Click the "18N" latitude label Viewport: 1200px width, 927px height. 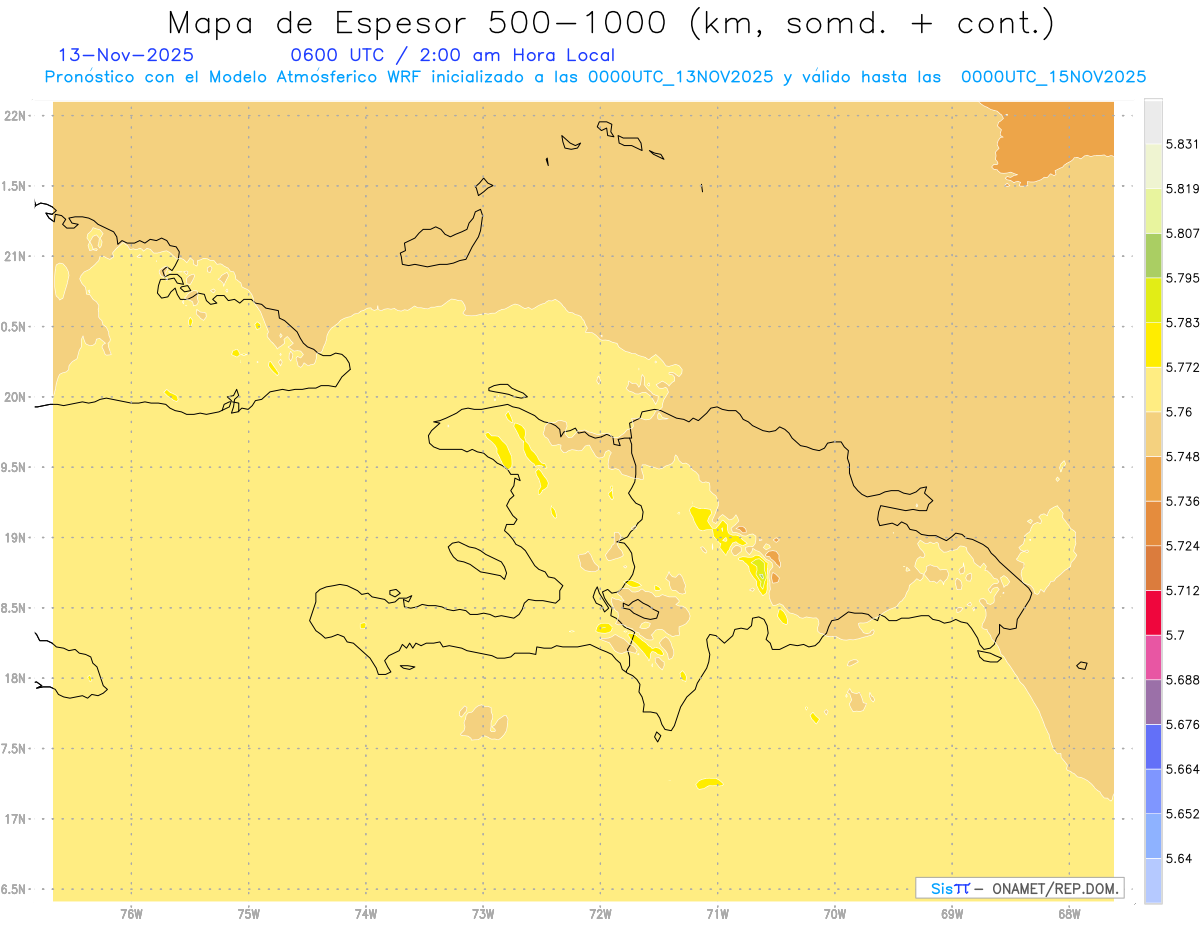pos(16,678)
